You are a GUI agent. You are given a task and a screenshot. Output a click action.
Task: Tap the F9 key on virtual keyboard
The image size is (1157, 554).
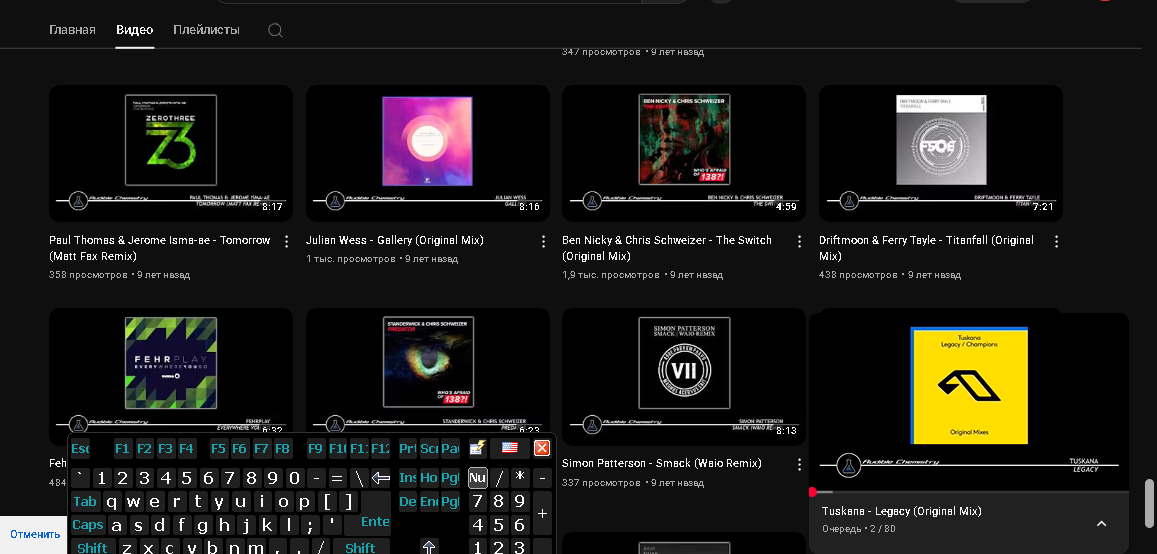pyautogui.click(x=316, y=448)
